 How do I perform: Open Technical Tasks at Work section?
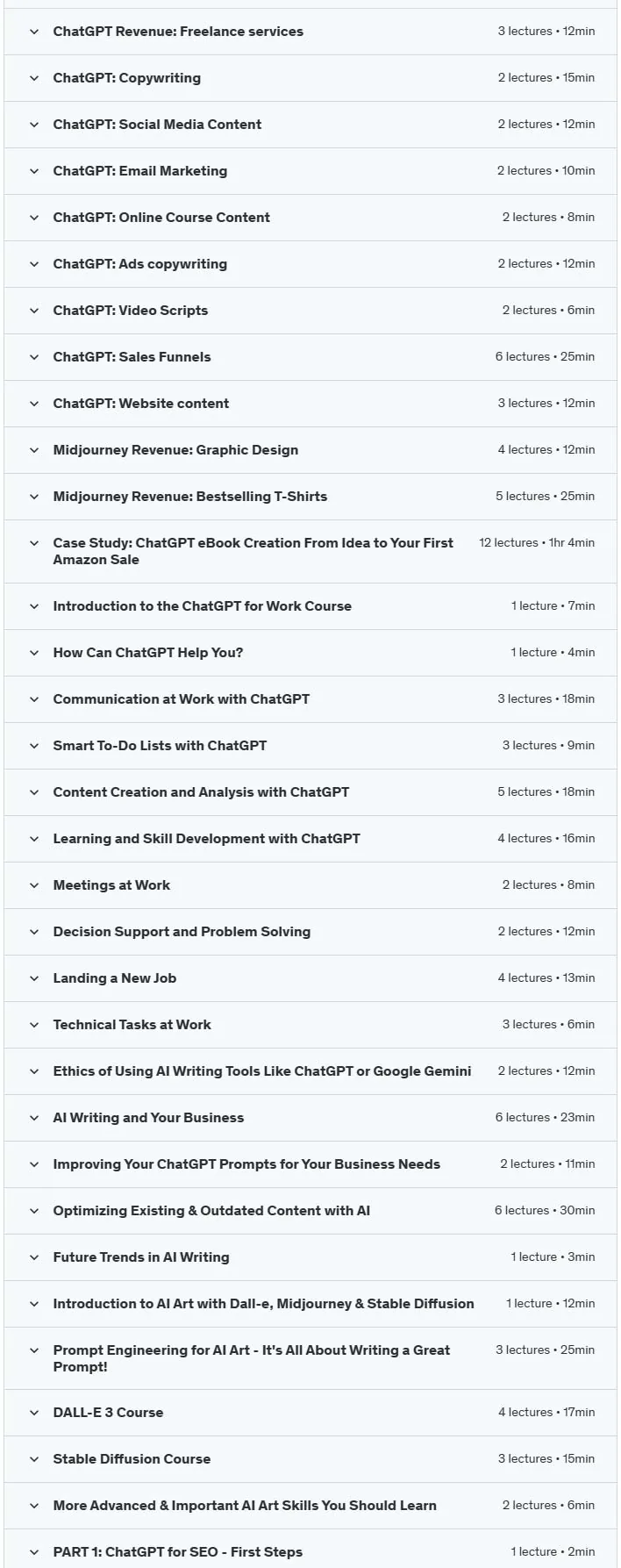pos(310,1025)
